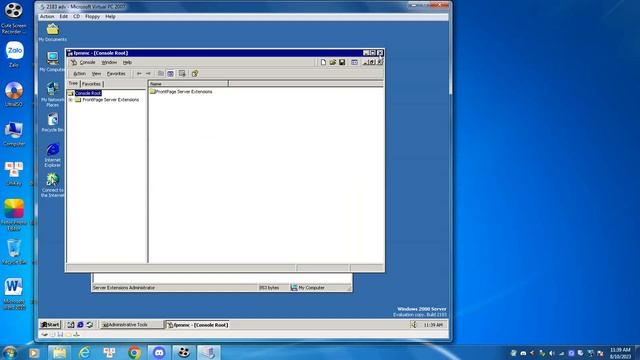
Task: Switch to the Tree tab
Action: click(x=73, y=83)
